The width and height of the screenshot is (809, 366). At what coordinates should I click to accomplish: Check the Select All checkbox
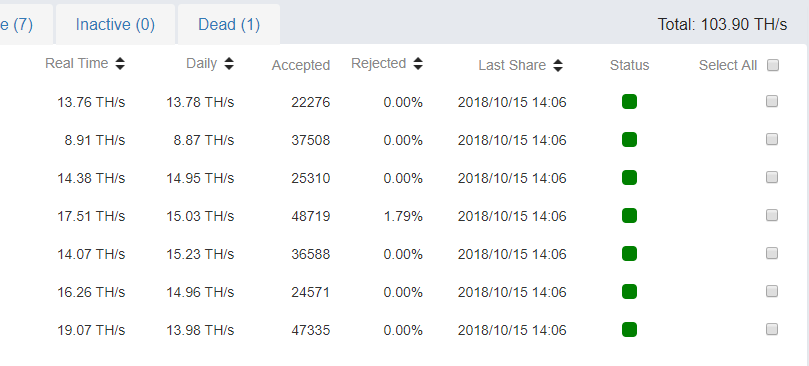pos(772,65)
